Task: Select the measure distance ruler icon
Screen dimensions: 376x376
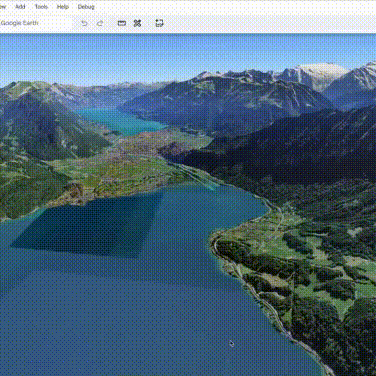Action: pyautogui.click(x=122, y=23)
